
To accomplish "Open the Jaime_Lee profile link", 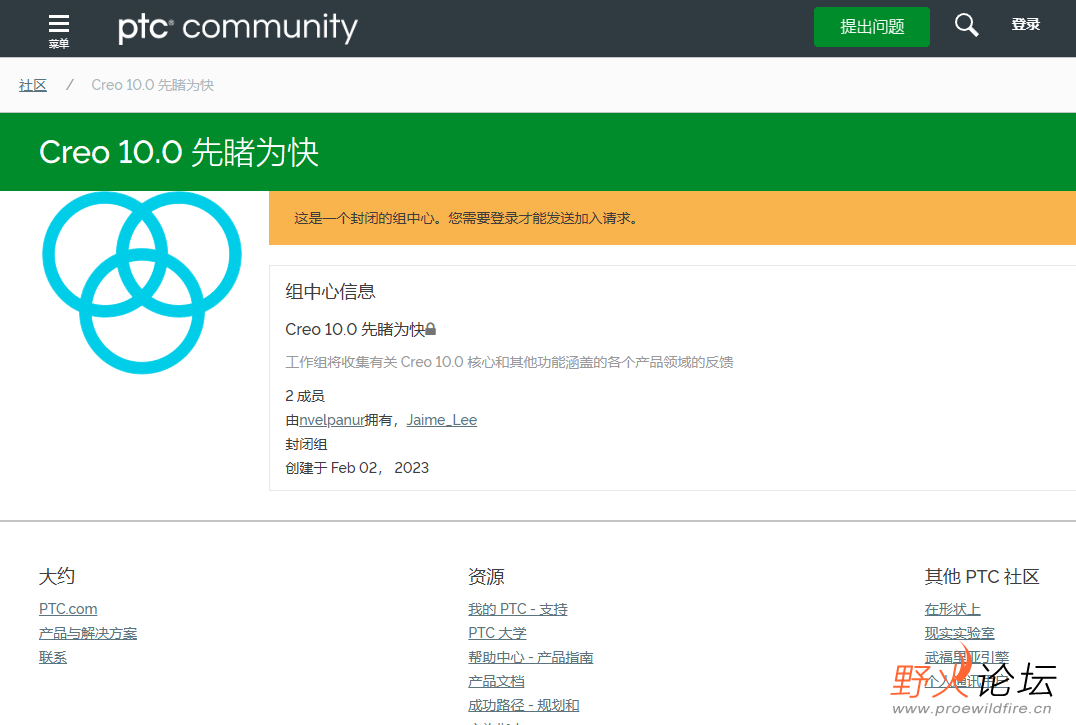I will (x=442, y=420).
